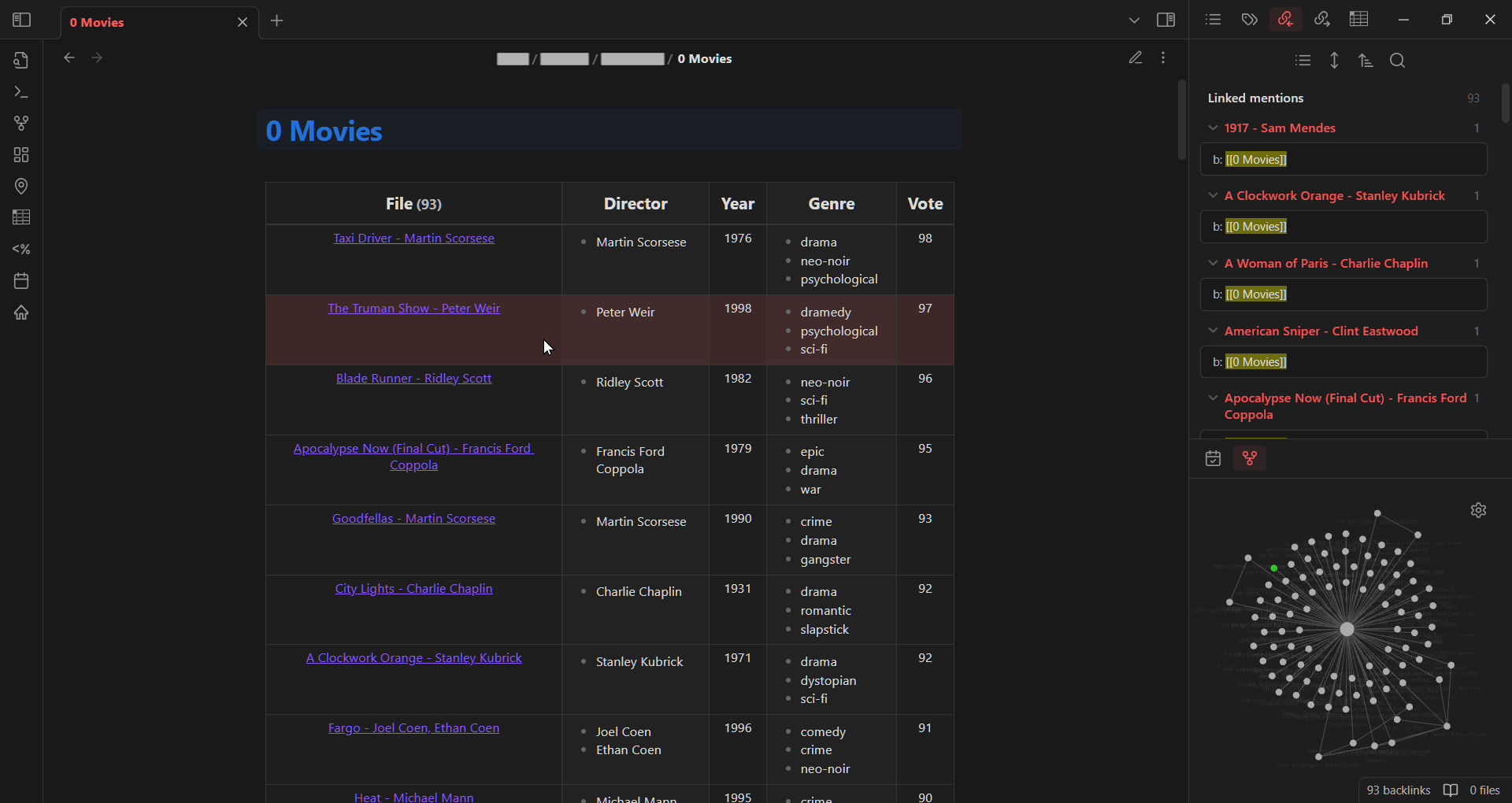
Task: Open Goodfellas - Martin Scorsese link
Action: point(413,519)
